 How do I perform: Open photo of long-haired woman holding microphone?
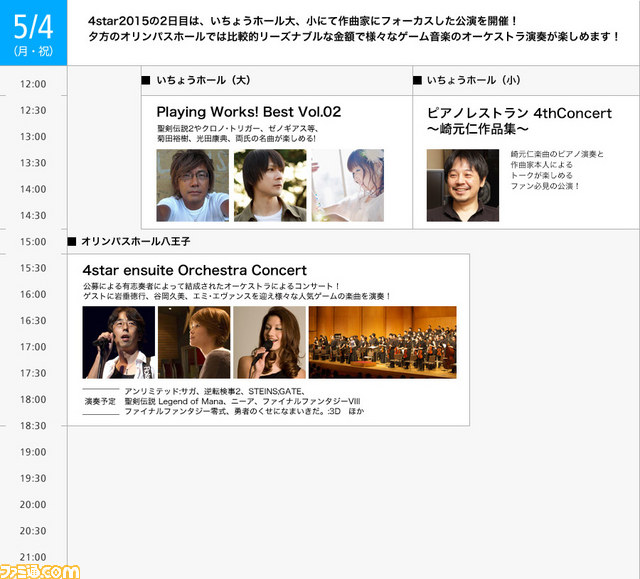269,342
